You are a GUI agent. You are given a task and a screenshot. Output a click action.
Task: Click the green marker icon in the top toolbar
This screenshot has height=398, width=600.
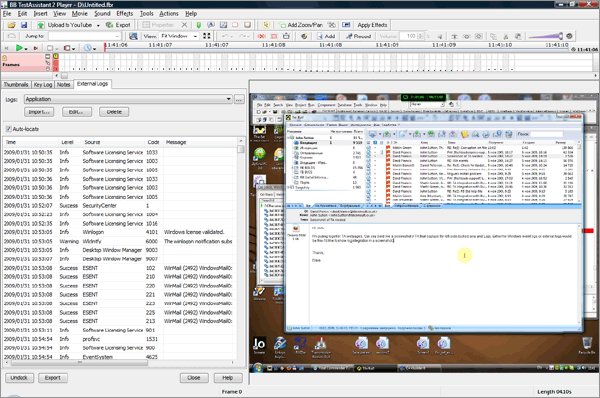click(199, 25)
